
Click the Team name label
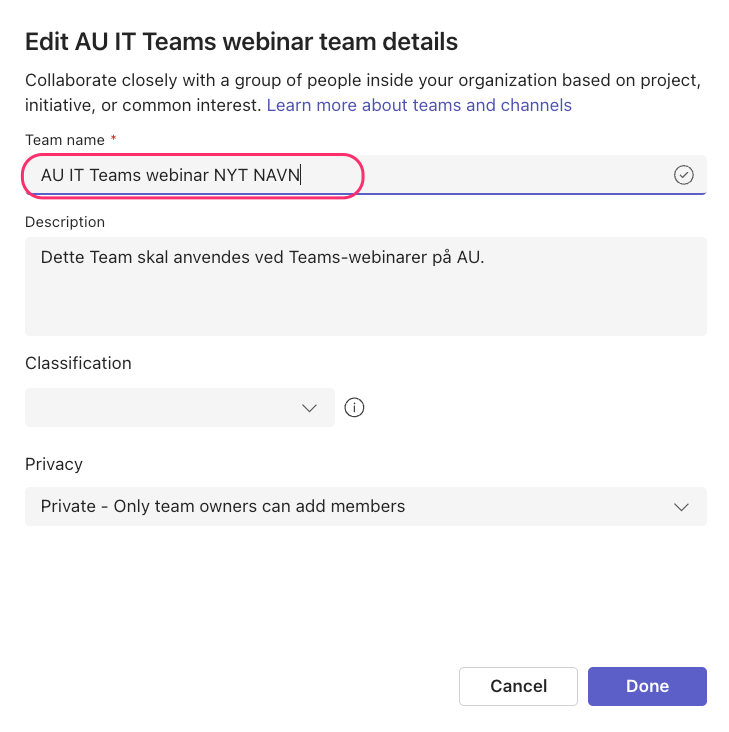point(65,140)
